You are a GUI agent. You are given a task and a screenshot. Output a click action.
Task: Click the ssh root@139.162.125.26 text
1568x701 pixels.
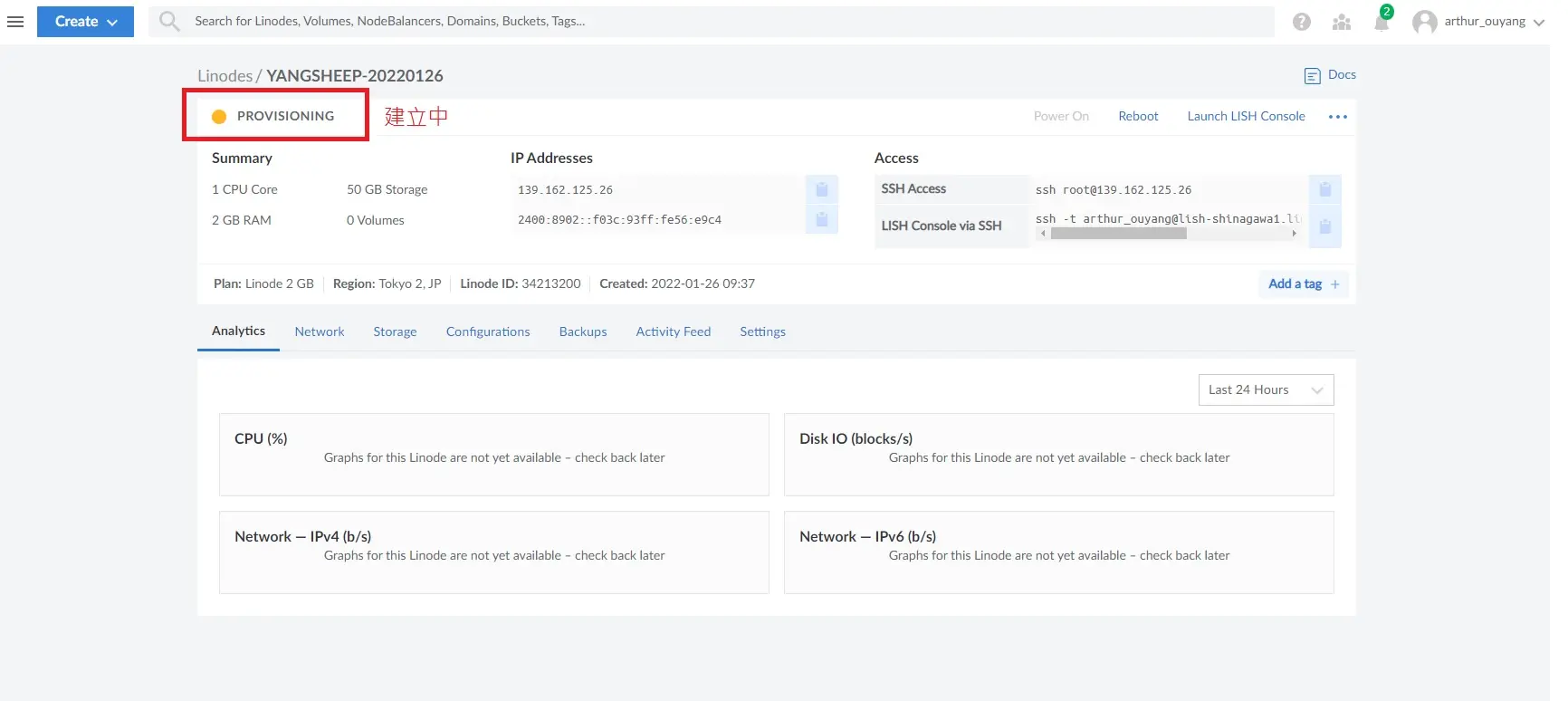(x=1114, y=190)
